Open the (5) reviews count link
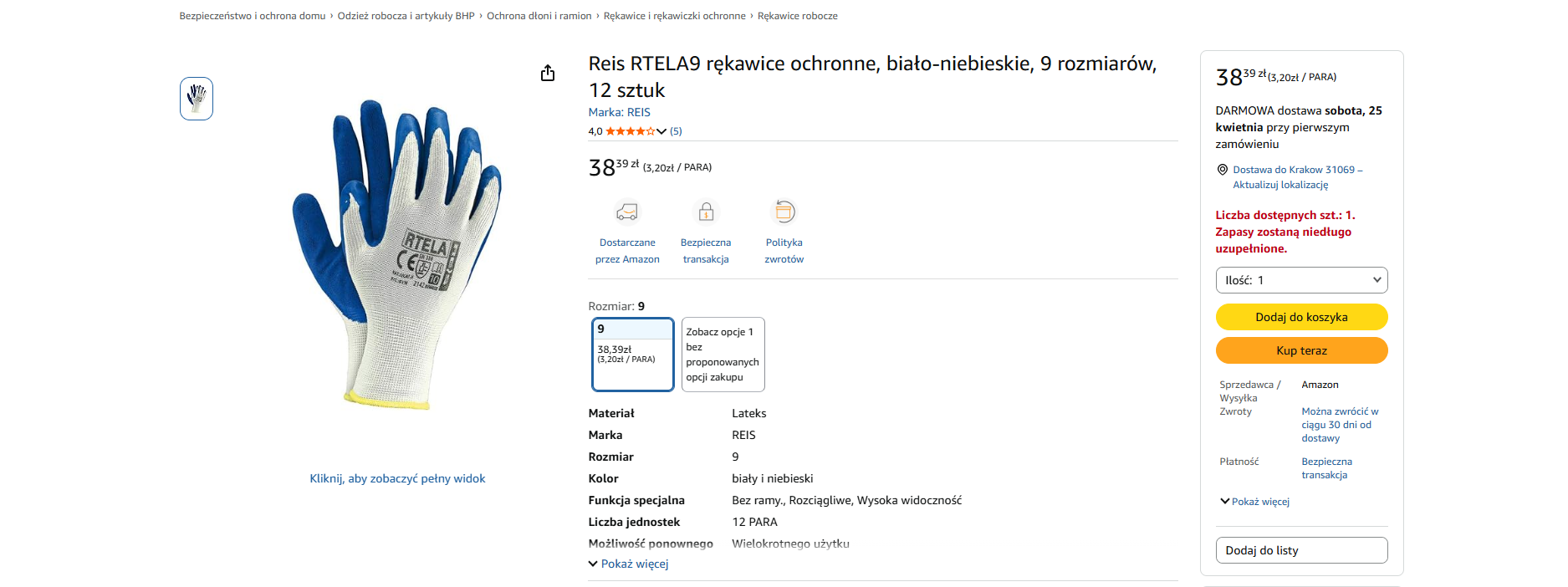Screen dimensions: 1568x587 (x=676, y=131)
